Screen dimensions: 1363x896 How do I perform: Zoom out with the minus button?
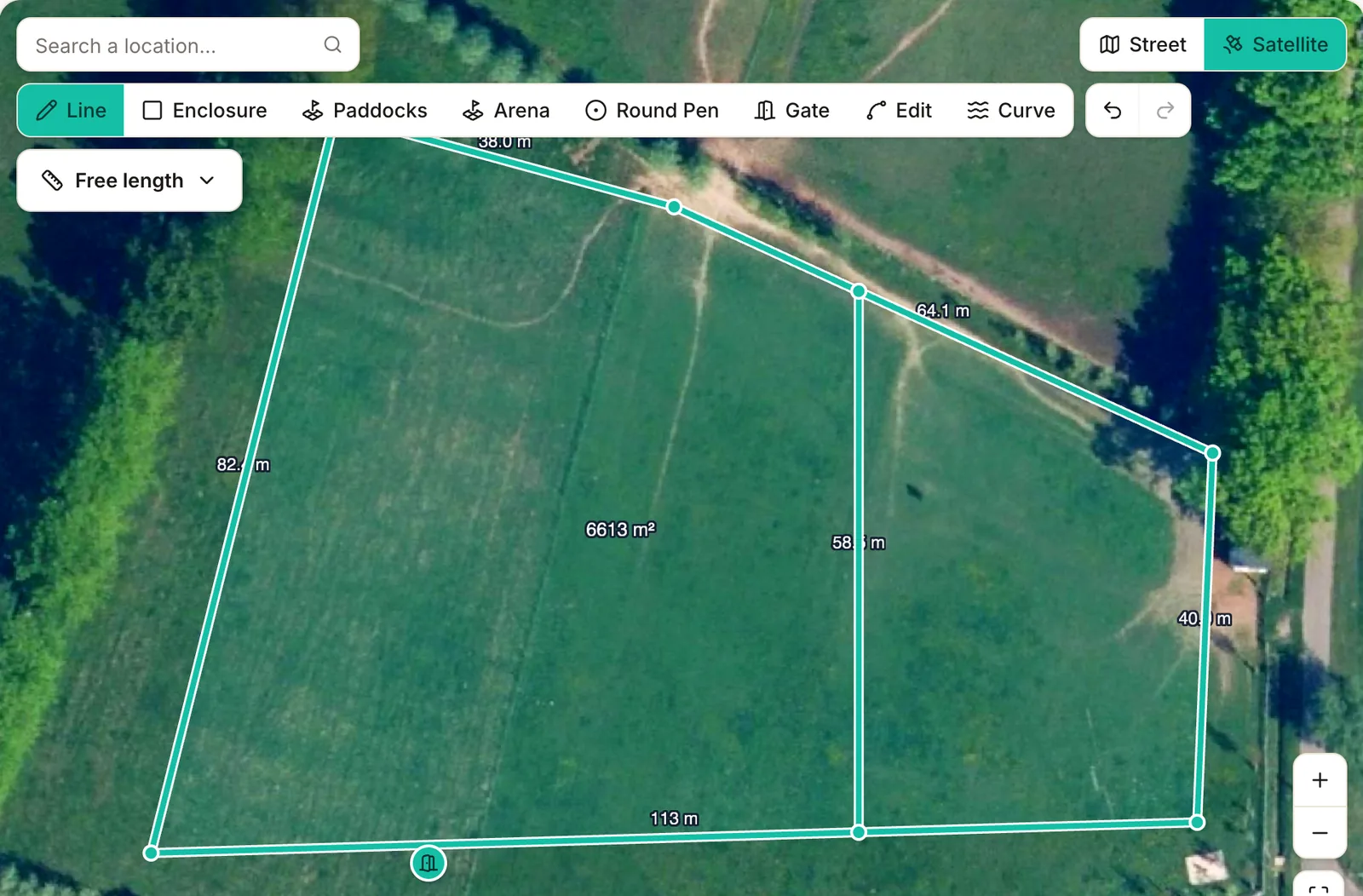(1320, 833)
